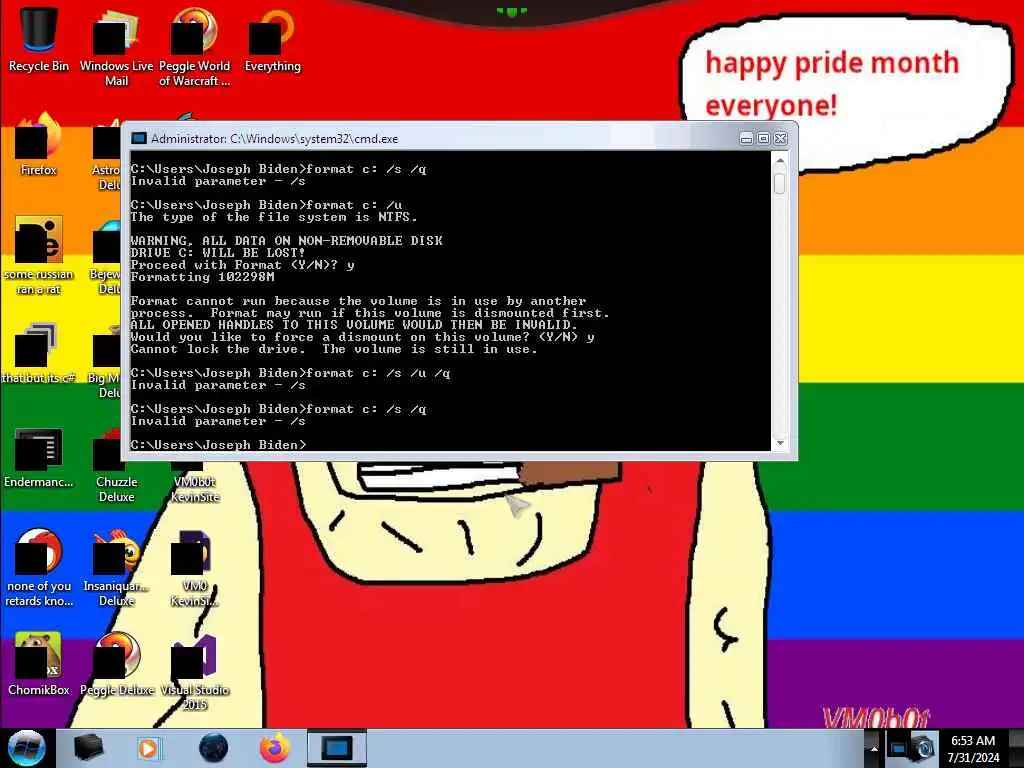Show hidden system tray icons arrow
Viewport: 1024px width, 768px height.
pyautogui.click(x=874, y=748)
